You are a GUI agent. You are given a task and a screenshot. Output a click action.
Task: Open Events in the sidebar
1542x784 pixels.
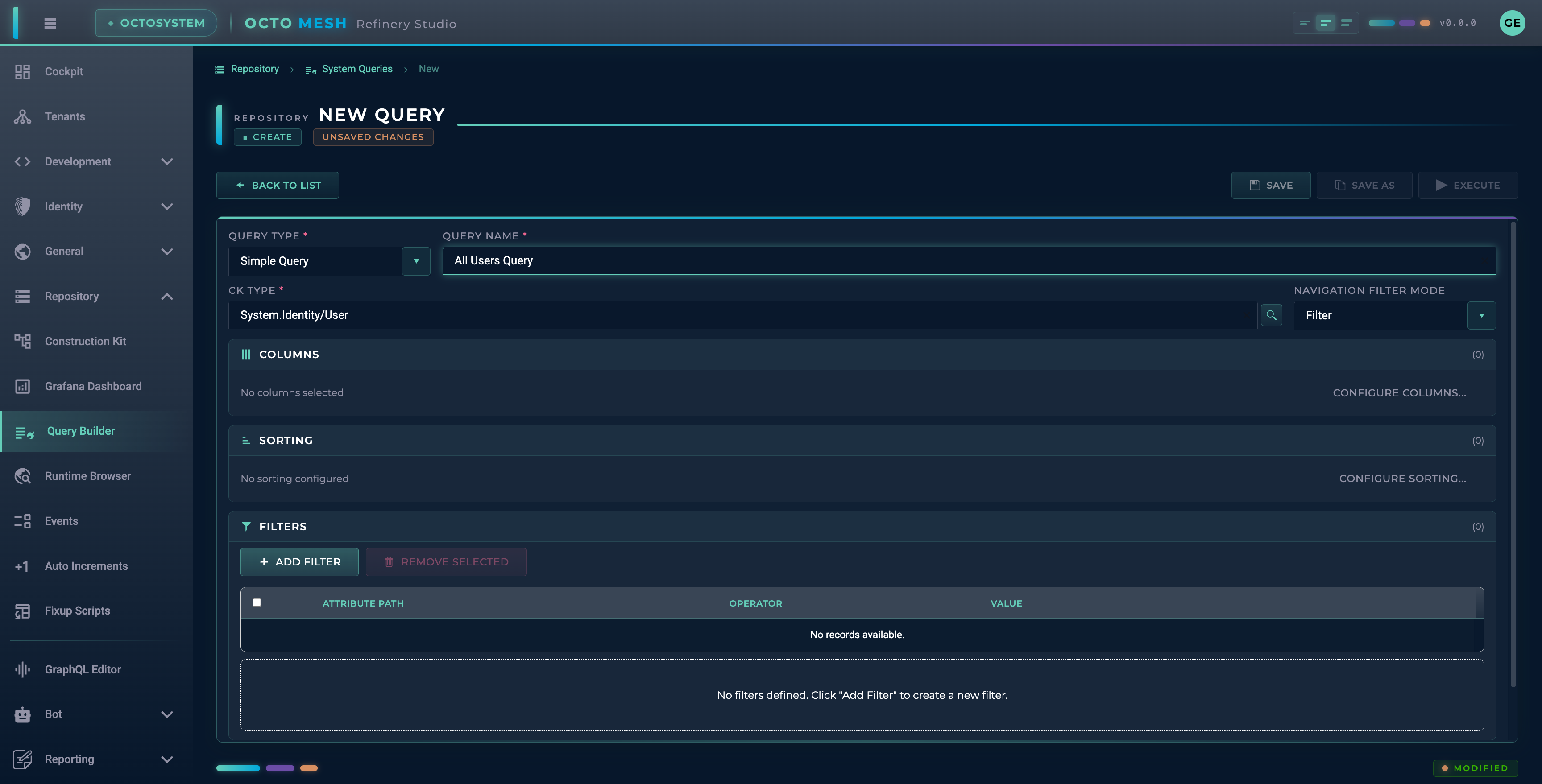pos(61,521)
